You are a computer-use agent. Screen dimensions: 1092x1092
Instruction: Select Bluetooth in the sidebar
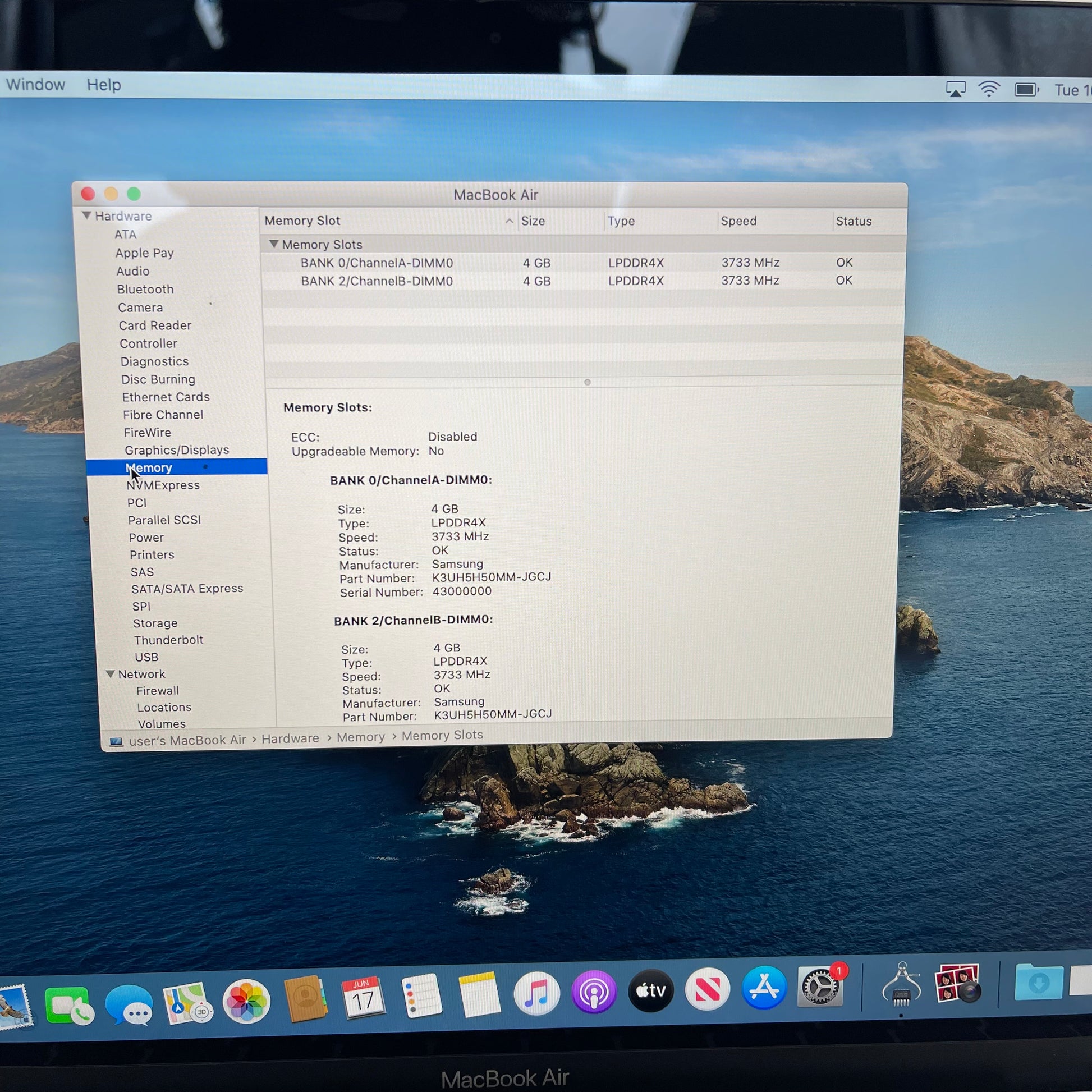point(145,290)
